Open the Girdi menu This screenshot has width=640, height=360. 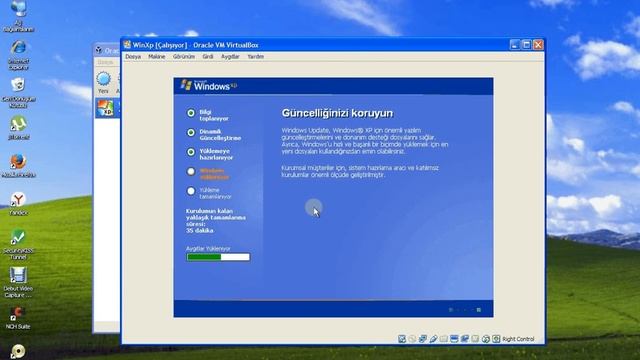pyautogui.click(x=208, y=56)
